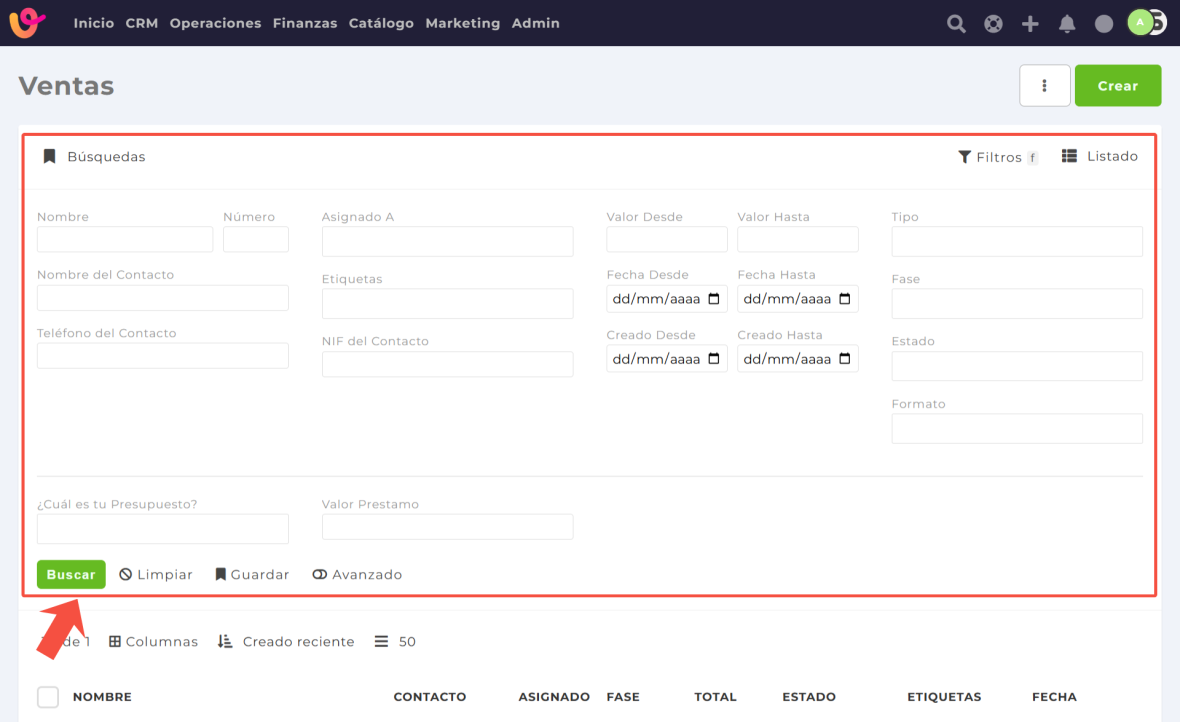Open the CRM menu
The image size is (1180, 722).
click(x=142, y=23)
